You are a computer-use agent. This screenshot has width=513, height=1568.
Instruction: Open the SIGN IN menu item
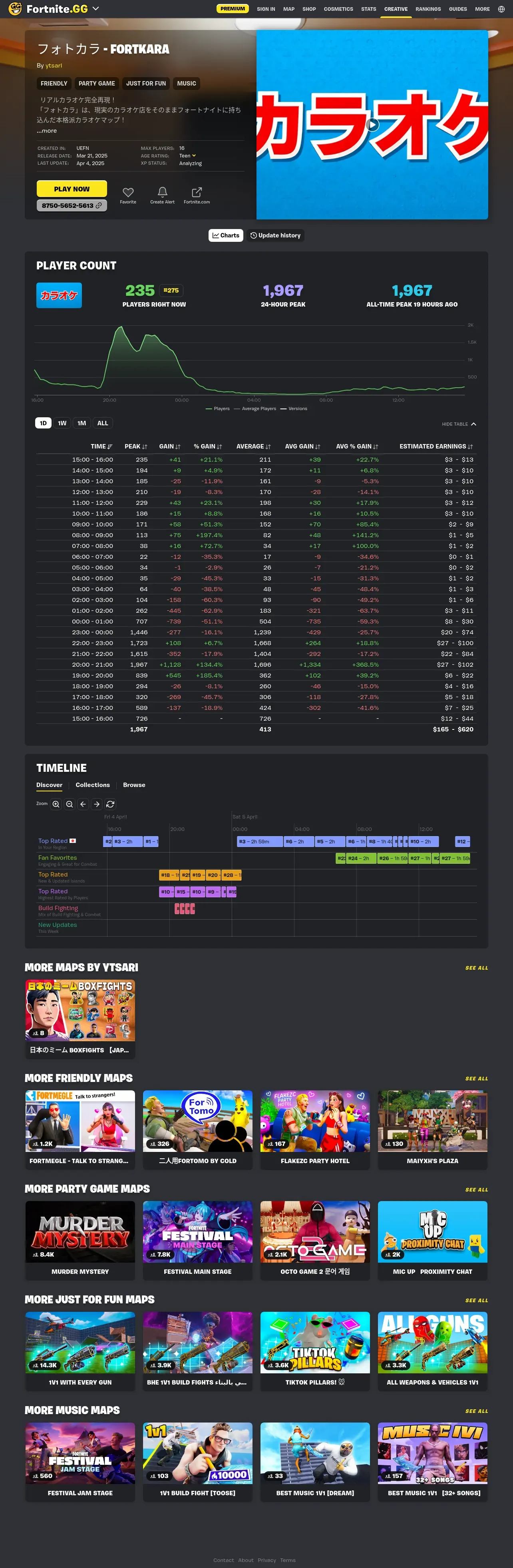click(x=266, y=9)
